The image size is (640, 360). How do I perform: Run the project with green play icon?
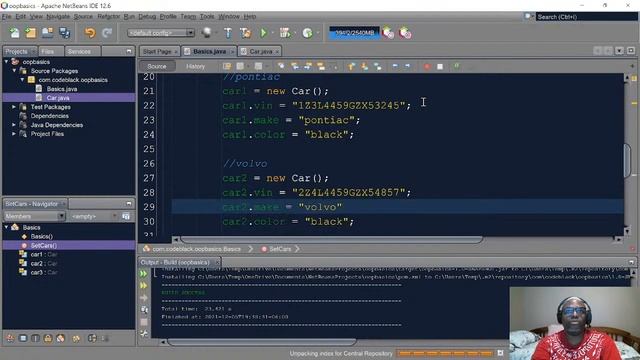click(x=264, y=33)
